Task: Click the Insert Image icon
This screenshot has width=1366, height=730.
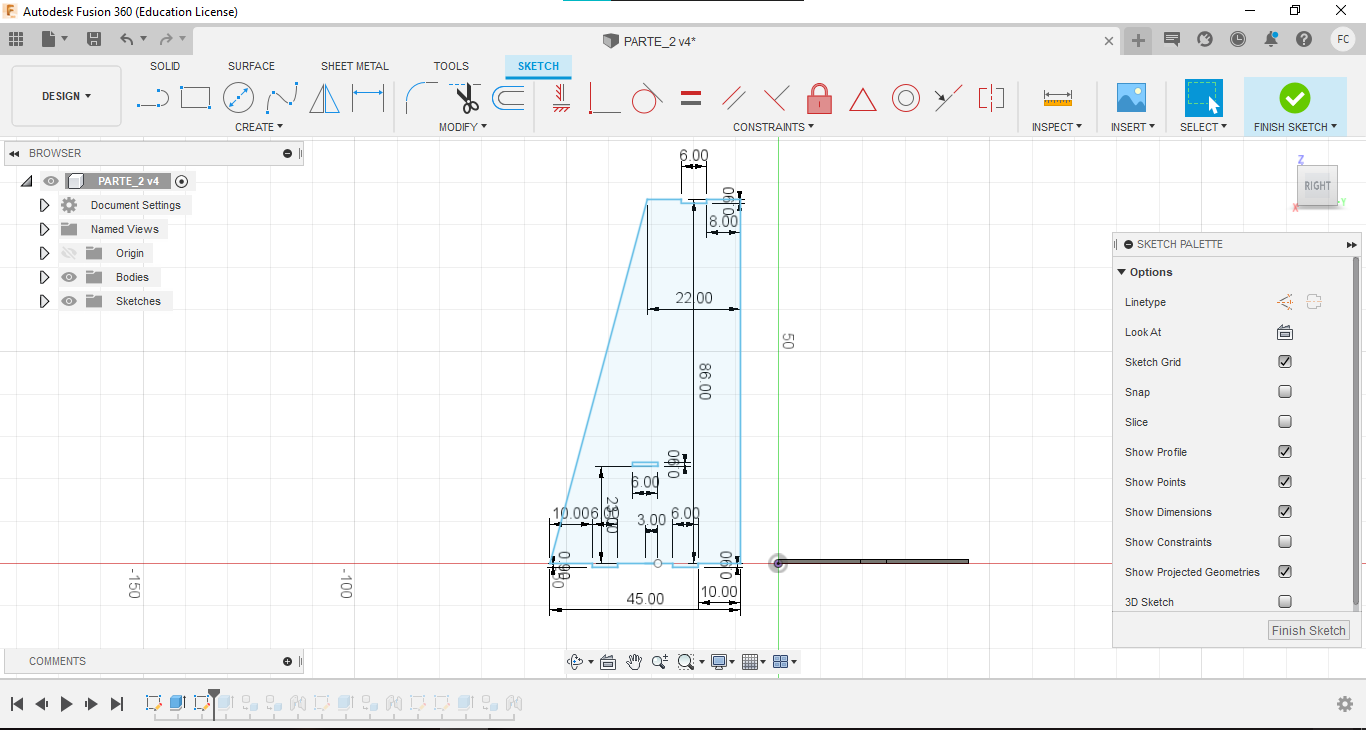Action: pos(1131,98)
